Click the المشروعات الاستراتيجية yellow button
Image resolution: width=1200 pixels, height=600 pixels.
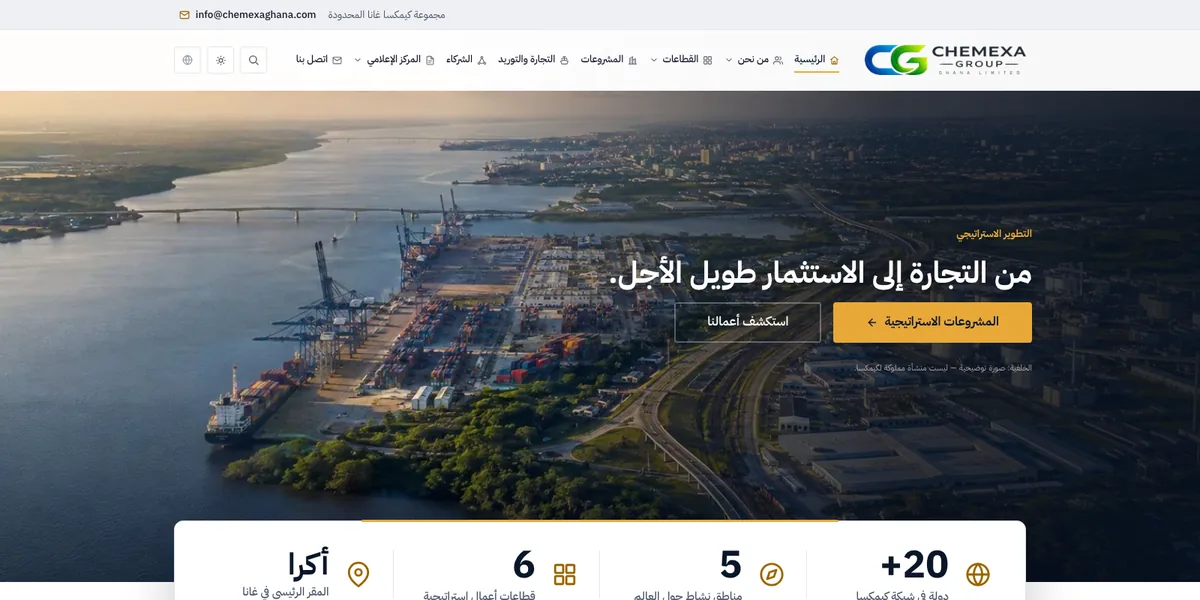click(932, 322)
